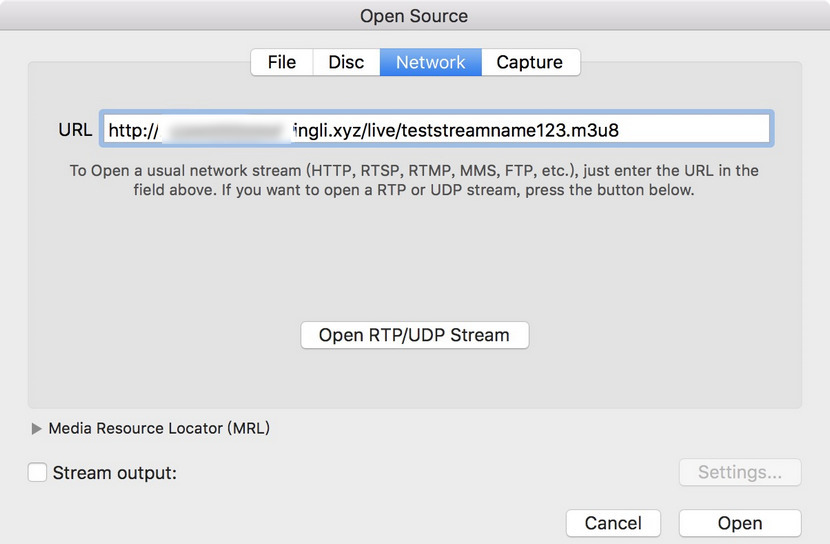Select the Network tab
Viewport: 830px width, 544px height.
(x=430, y=62)
